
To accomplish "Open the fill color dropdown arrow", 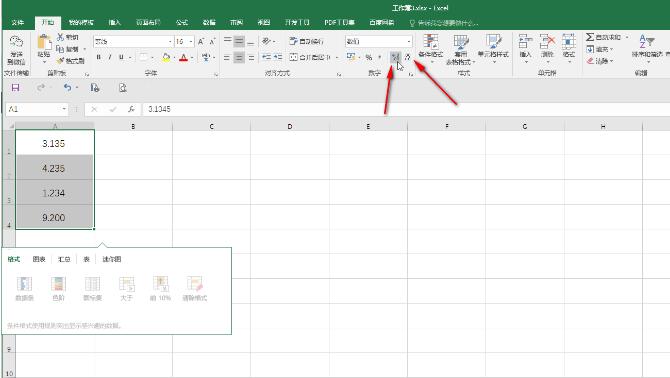I will (174, 57).
